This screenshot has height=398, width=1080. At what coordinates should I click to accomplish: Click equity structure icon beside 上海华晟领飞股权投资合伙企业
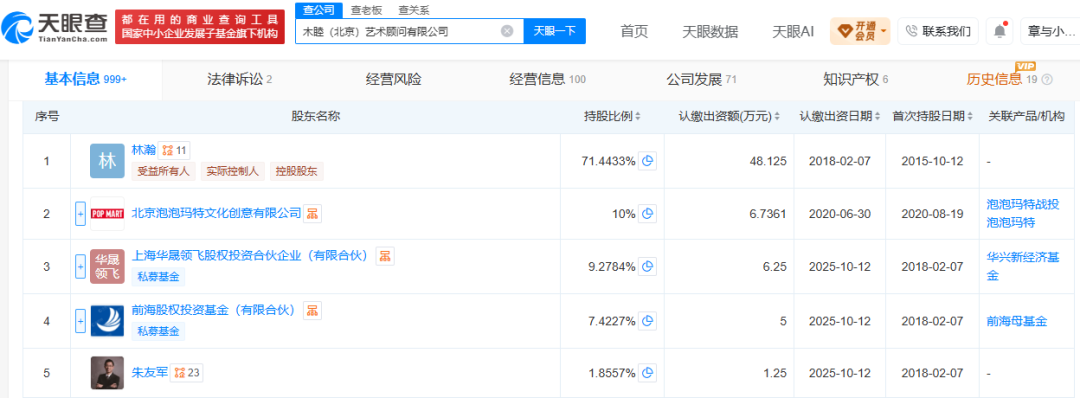coord(386,257)
